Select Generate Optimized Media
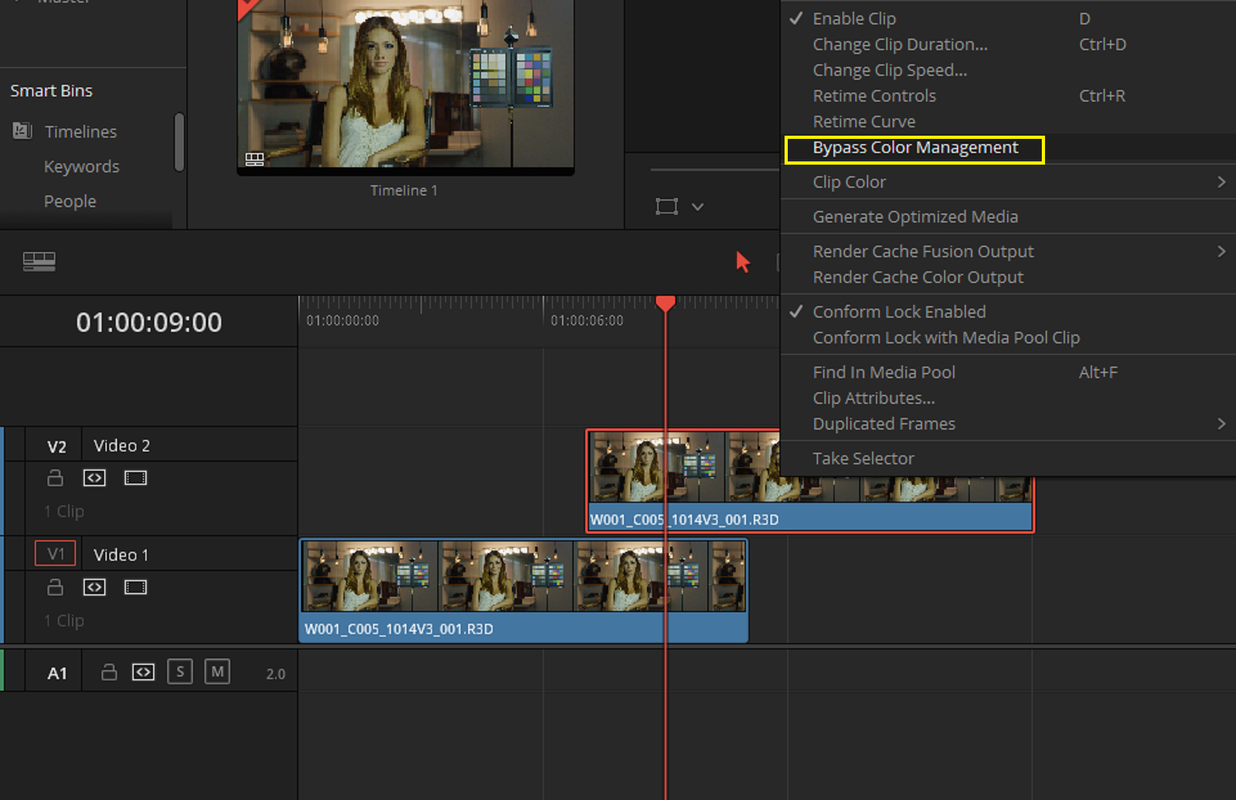Viewport: 1236px width, 800px height. (1008, 217)
